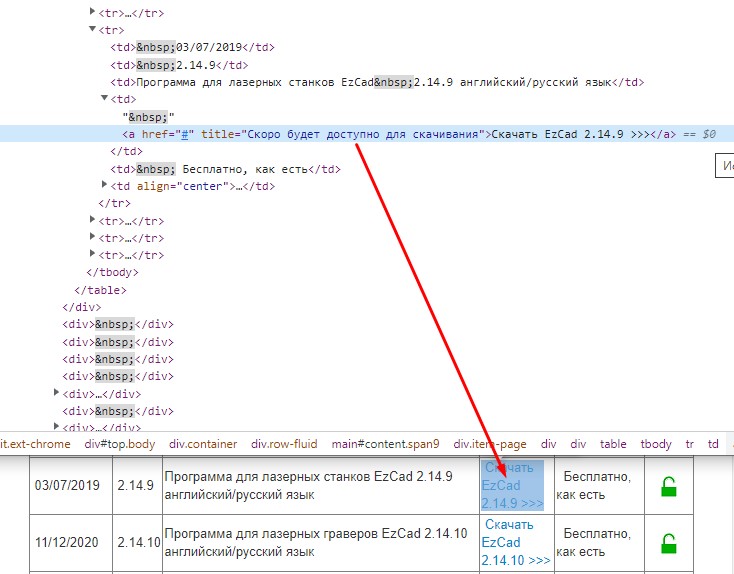Click the green unlock icon in the 2.14.10 row
This screenshot has height=574, width=734.
[668, 544]
